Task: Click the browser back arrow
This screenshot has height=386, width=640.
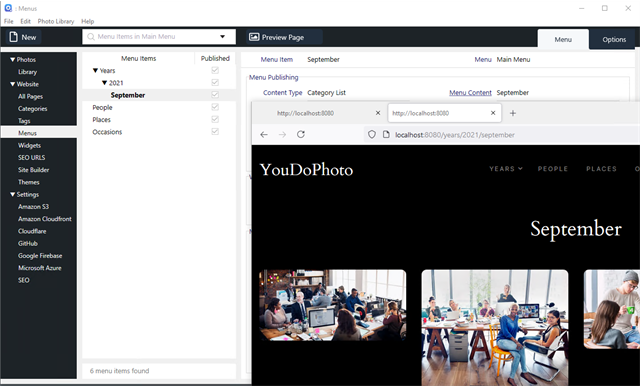Action: coord(264,134)
